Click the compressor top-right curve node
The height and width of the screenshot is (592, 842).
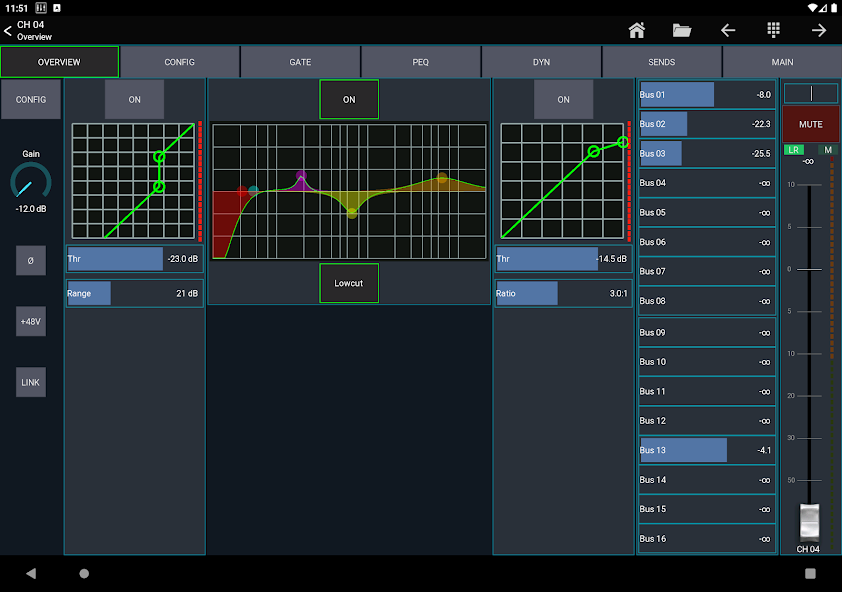click(x=622, y=142)
